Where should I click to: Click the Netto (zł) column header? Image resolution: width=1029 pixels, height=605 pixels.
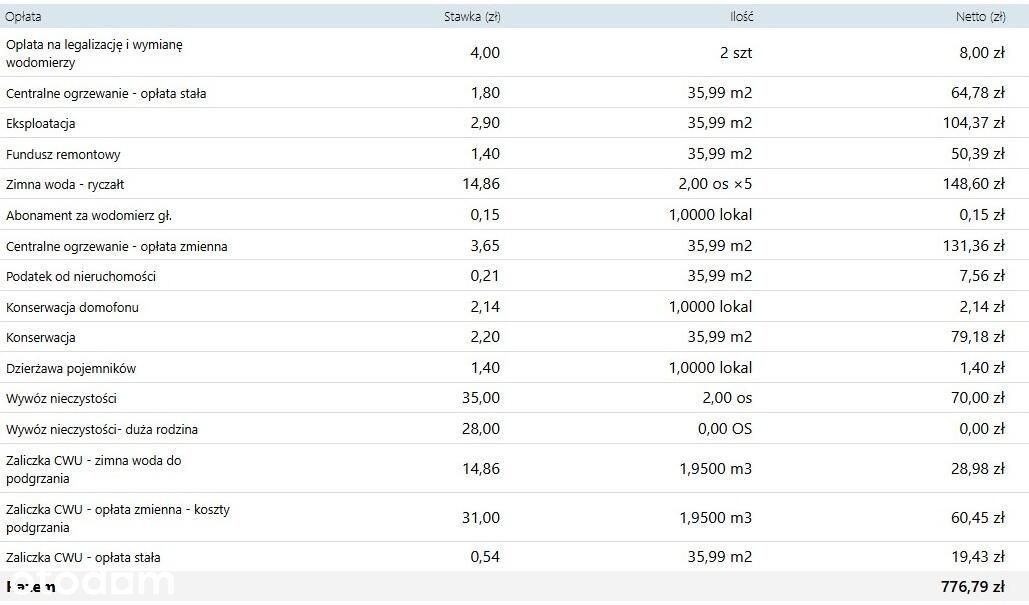coord(980,17)
